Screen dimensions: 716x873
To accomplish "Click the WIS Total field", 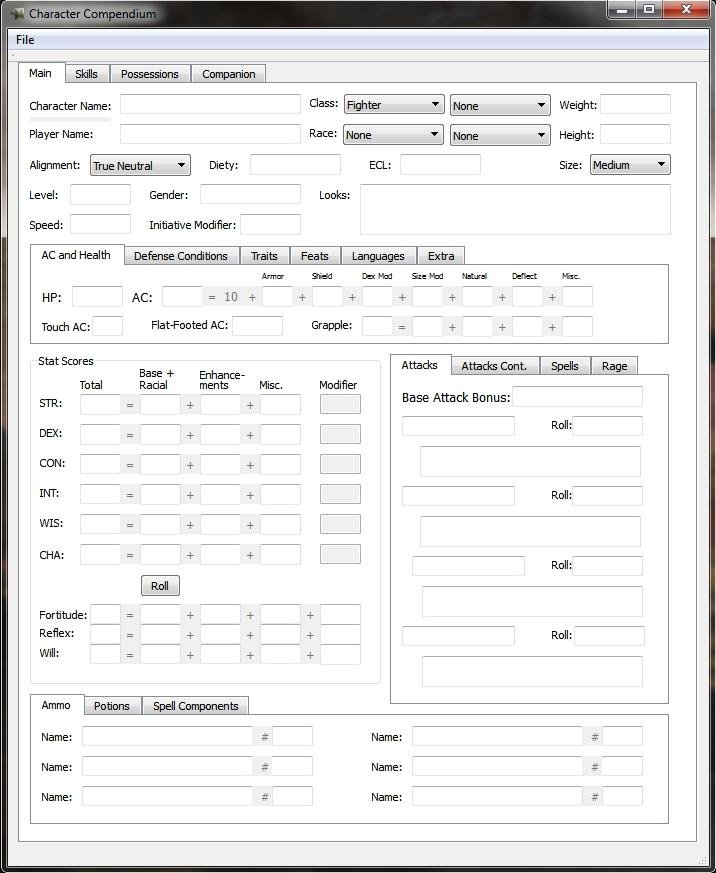I will click(x=100, y=525).
